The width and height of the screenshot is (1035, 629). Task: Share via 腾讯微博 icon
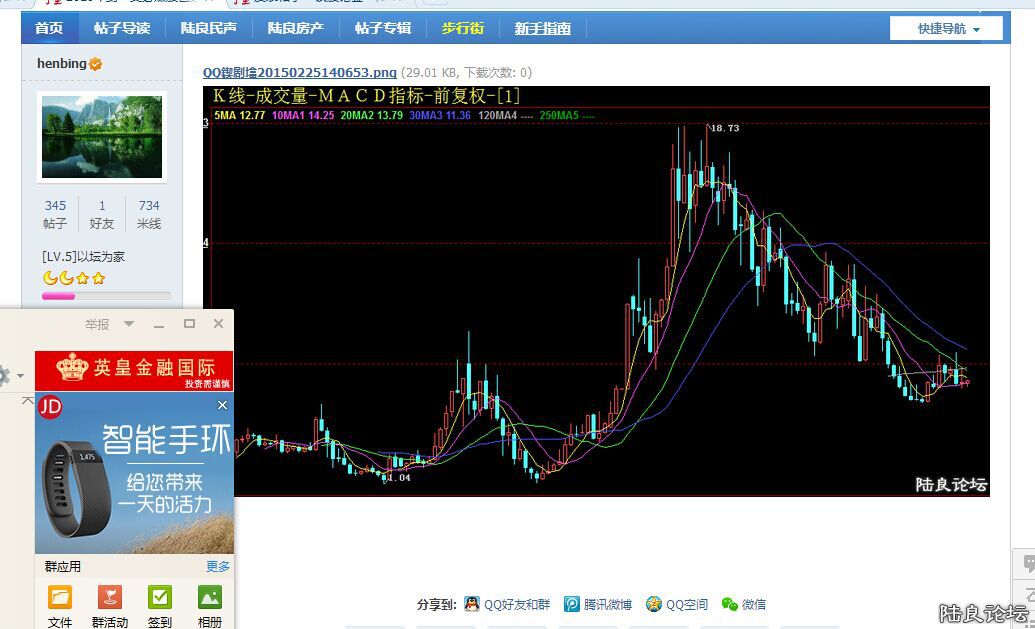572,604
